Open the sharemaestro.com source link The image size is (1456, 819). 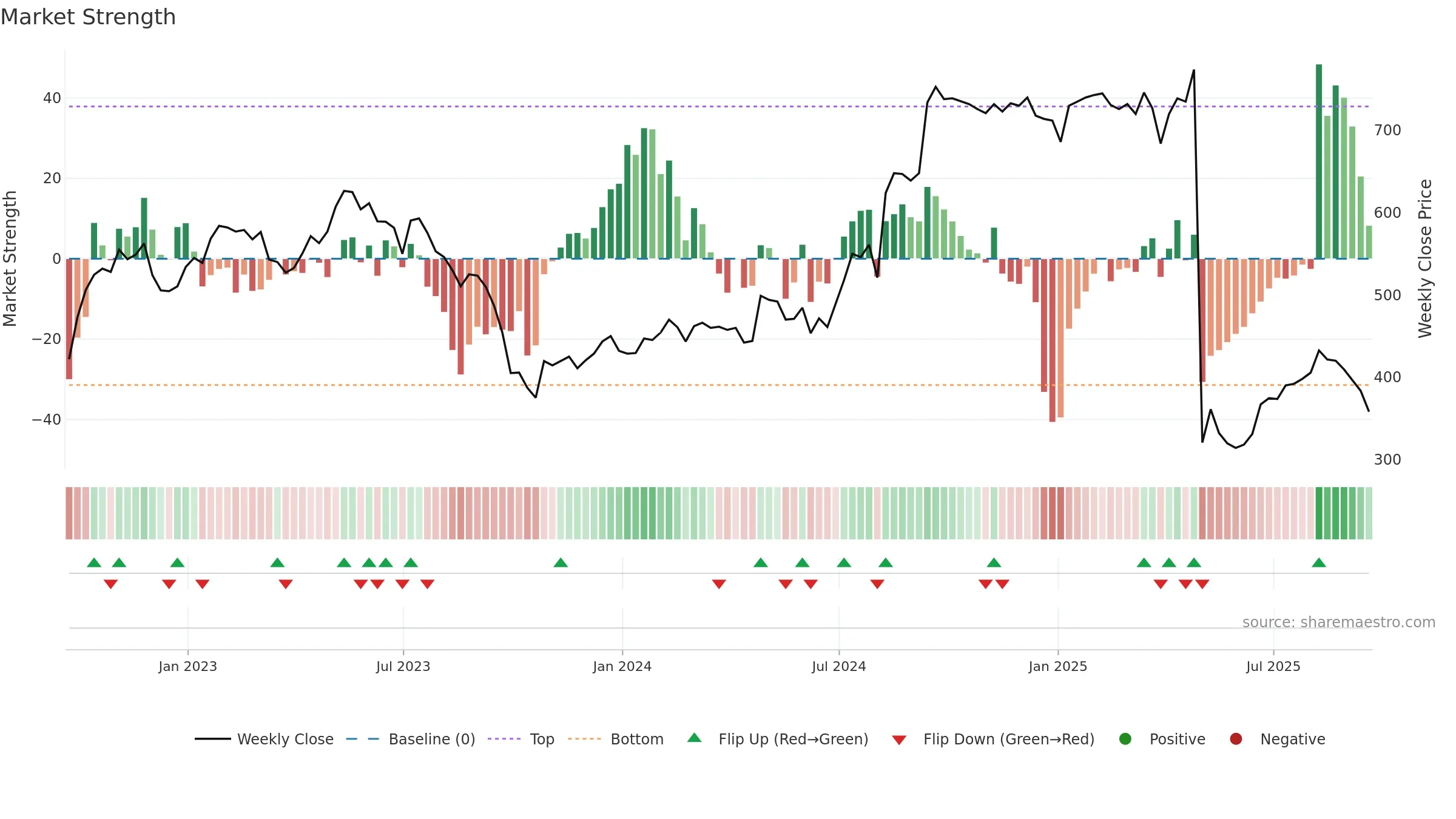point(1339,622)
